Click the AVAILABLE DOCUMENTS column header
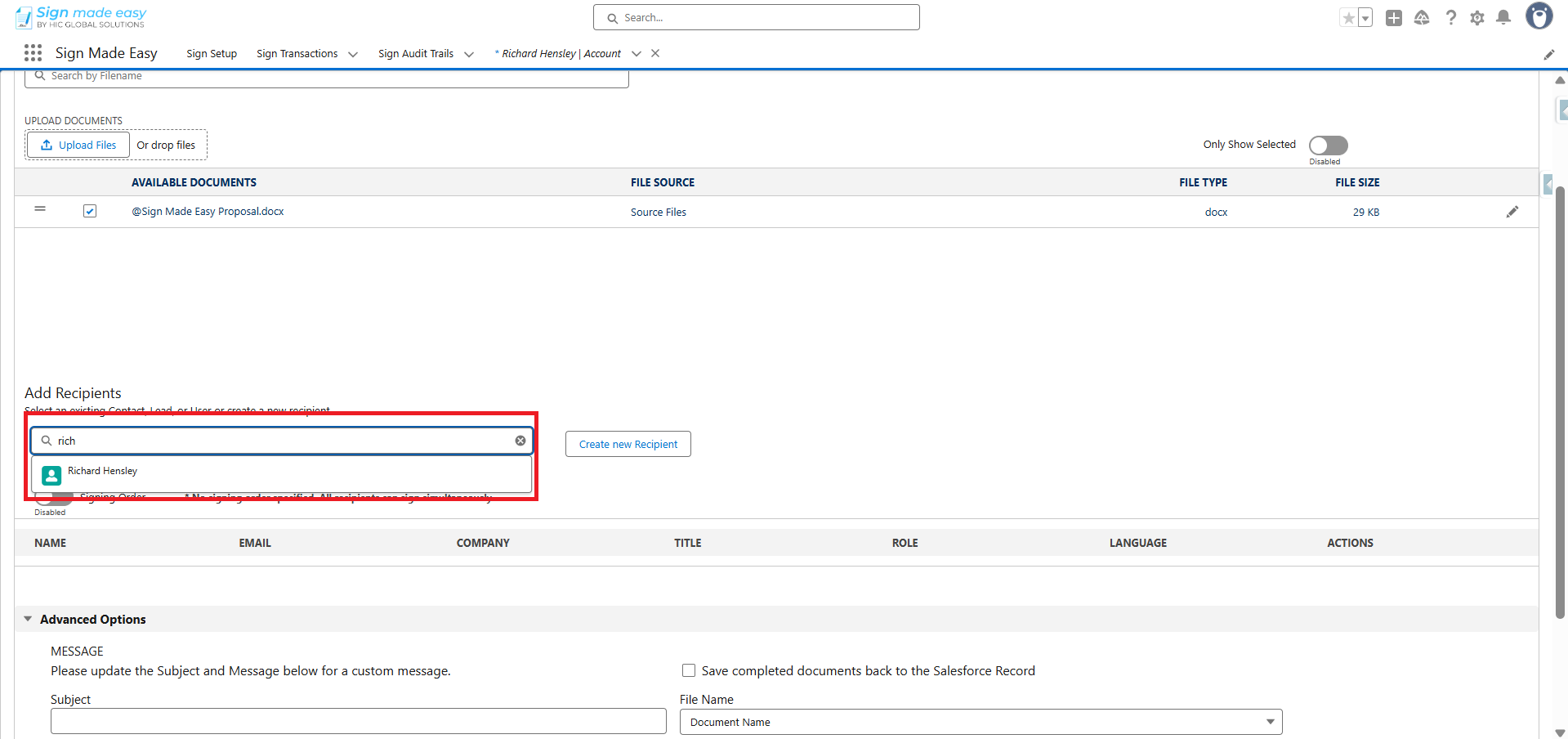Image resolution: width=1568 pixels, height=739 pixels. tap(194, 182)
